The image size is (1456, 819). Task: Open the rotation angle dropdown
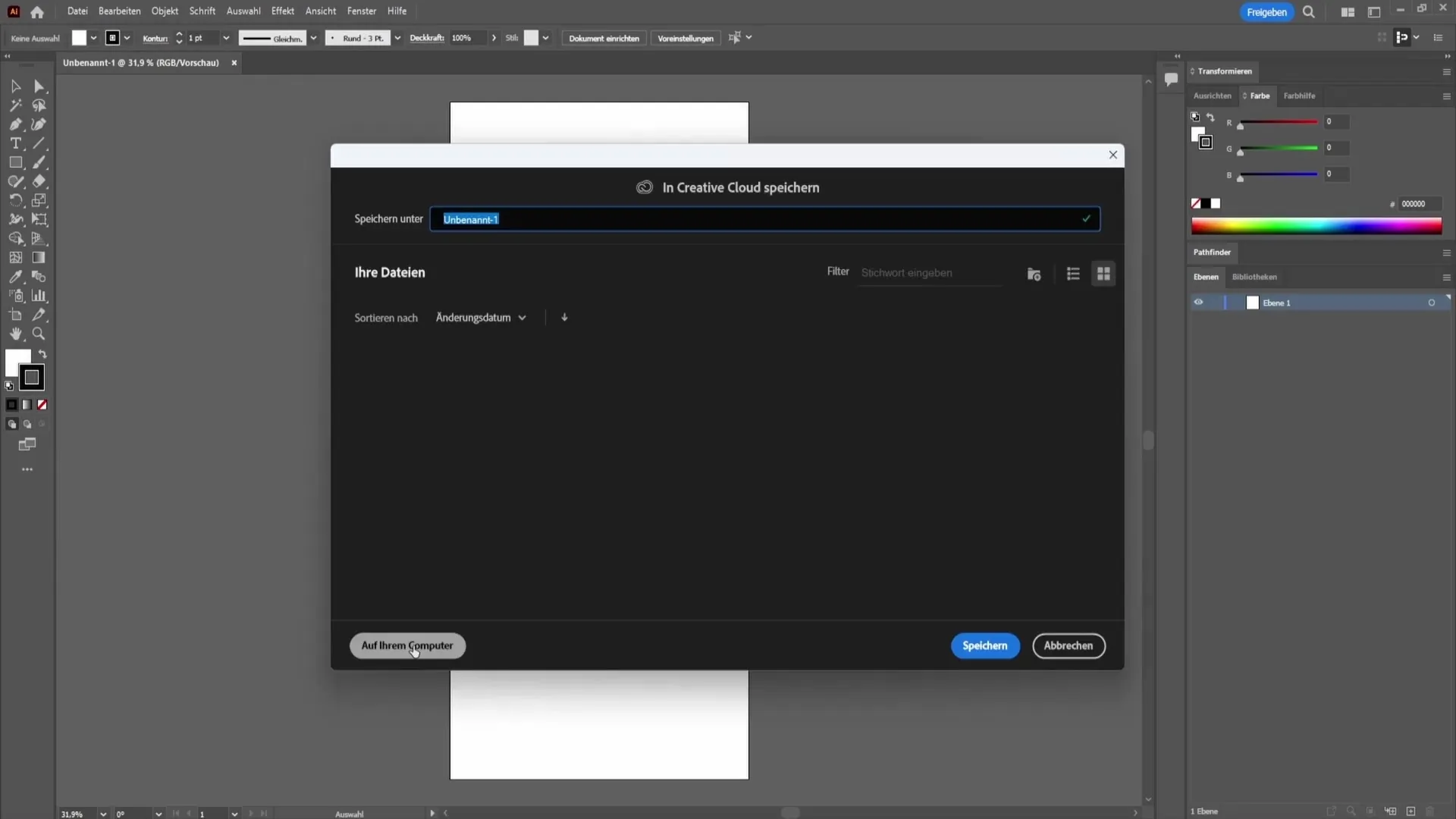(158, 814)
